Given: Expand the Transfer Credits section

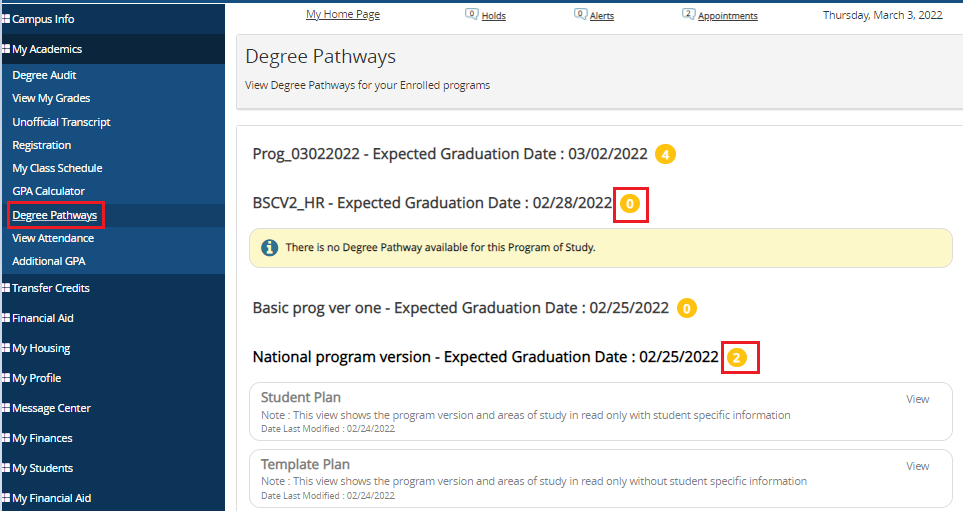Looking at the screenshot, I should pos(50,288).
